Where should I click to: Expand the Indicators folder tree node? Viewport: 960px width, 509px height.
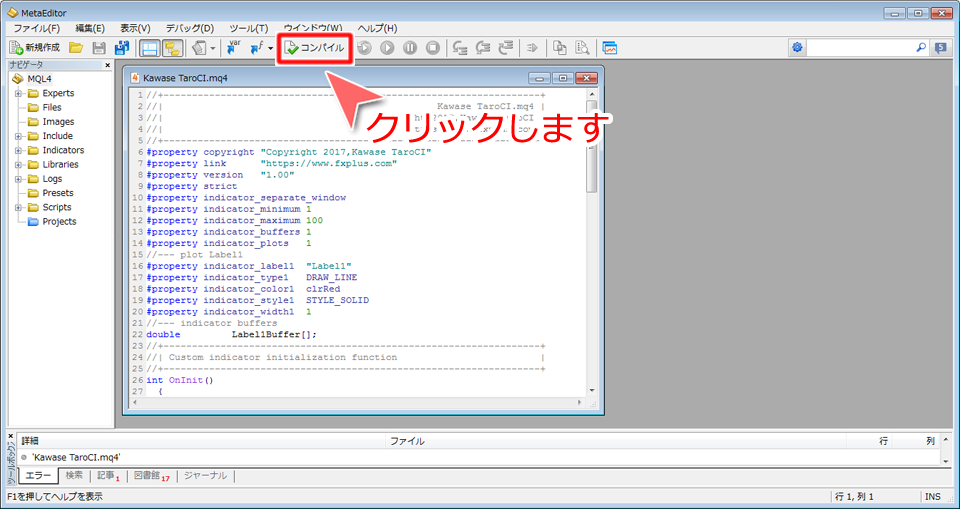pyautogui.click(x=18, y=150)
